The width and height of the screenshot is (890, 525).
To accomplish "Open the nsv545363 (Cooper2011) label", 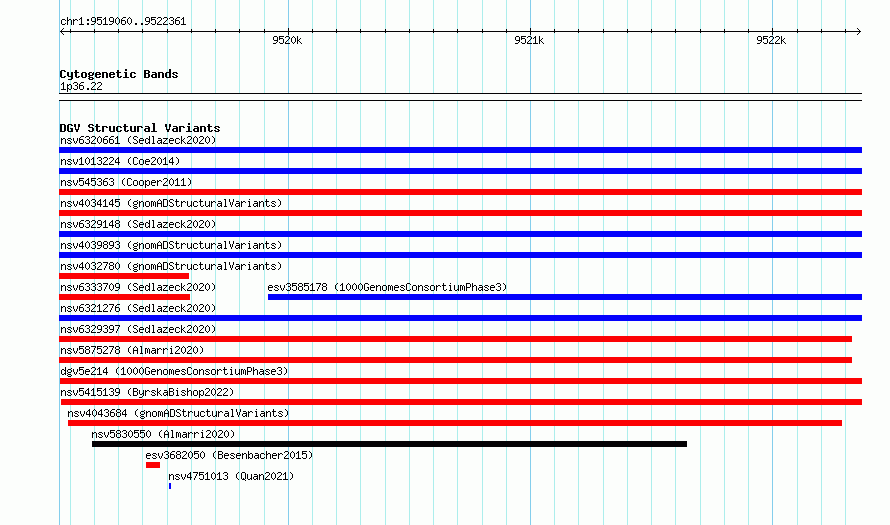I will pyautogui.click(x=126, y=182).
